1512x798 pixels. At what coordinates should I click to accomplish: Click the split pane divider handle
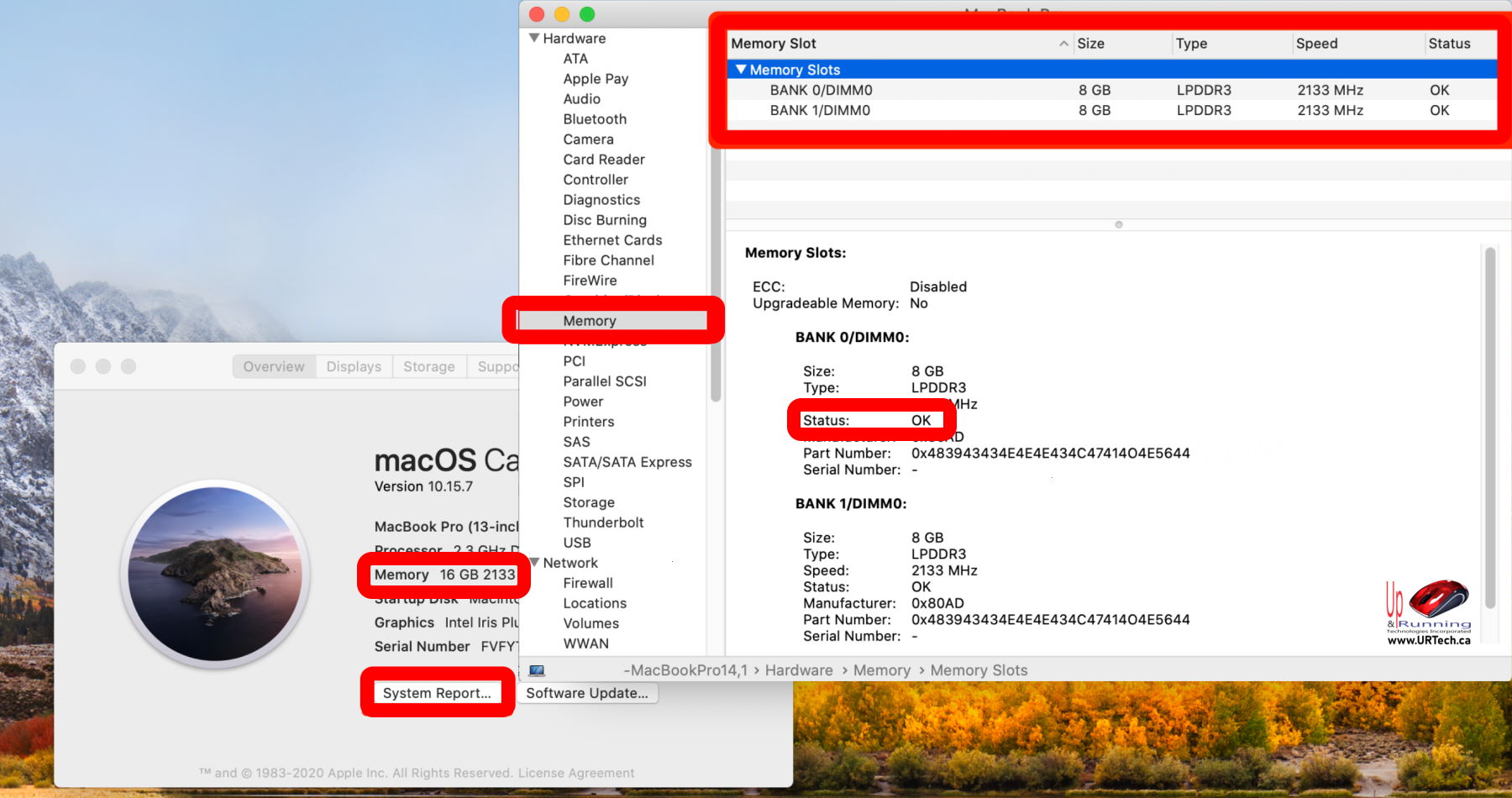pos(1118,224)
